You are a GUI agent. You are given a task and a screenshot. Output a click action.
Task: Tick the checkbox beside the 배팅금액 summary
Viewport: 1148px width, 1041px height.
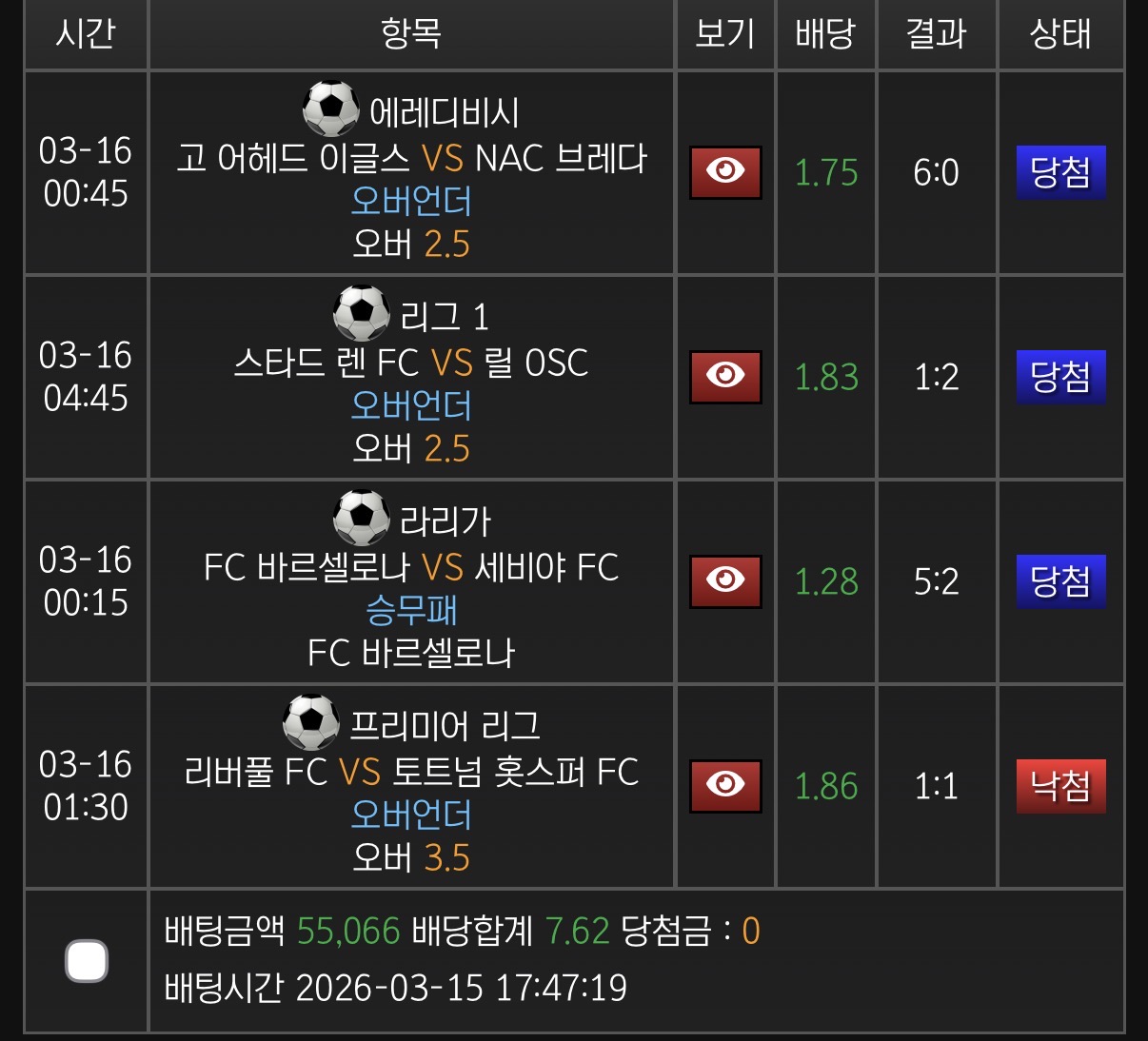point(87,960)
